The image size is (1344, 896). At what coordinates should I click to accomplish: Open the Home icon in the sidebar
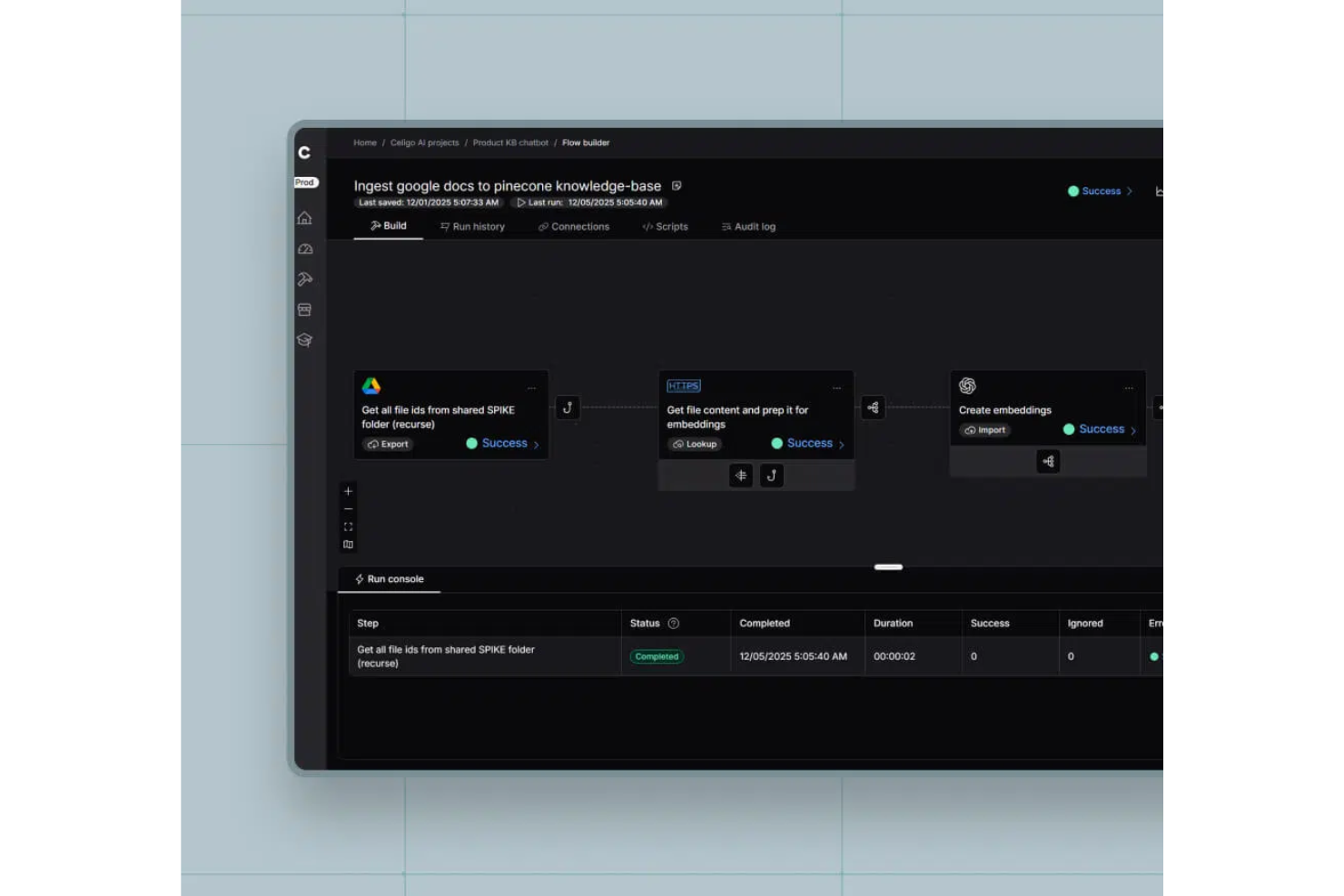[x=305, y=218]
